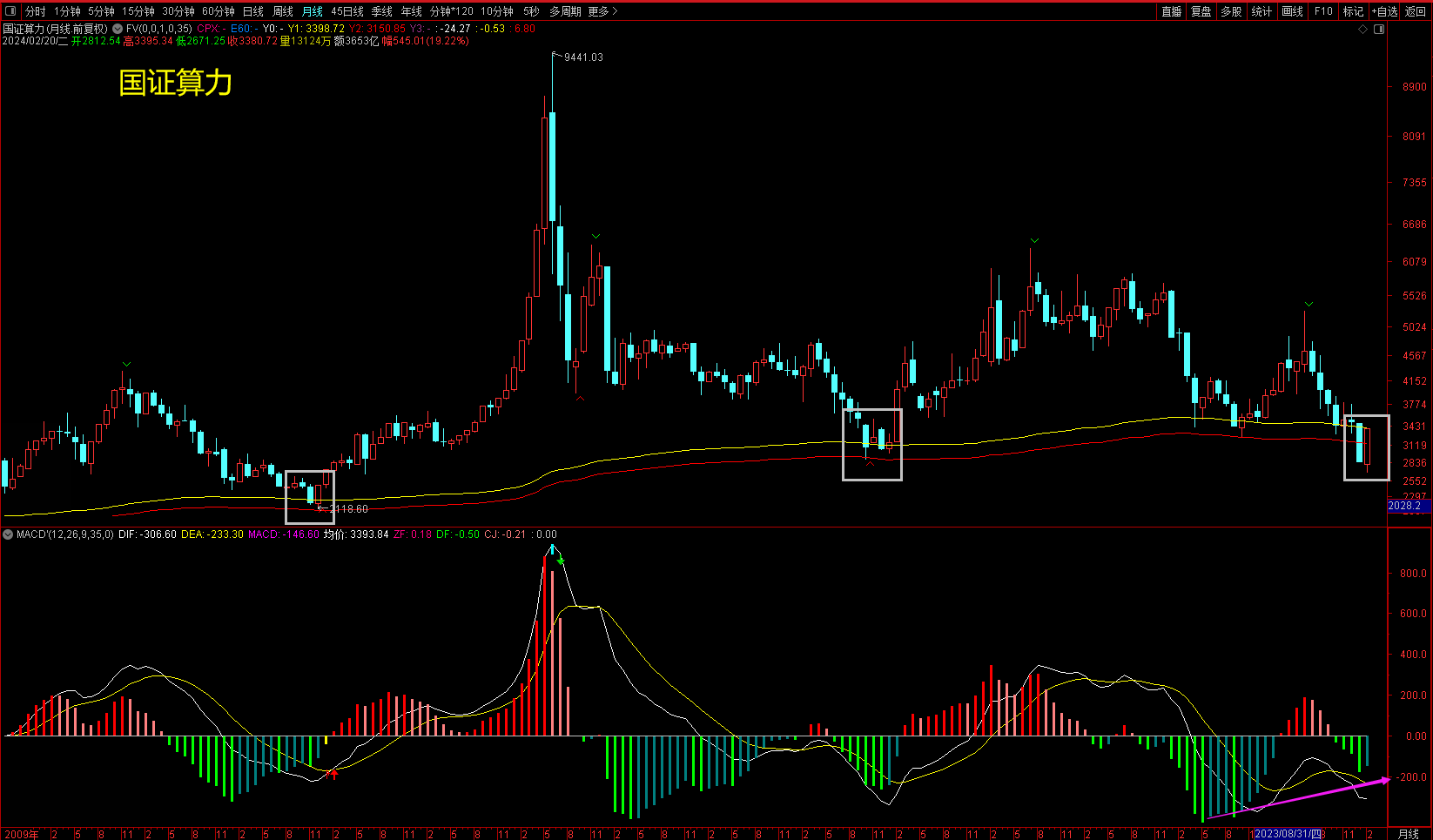This screenshot has width=1433, height=840.
Task: Open F10 company information
Action: (x=1323, y=11)
